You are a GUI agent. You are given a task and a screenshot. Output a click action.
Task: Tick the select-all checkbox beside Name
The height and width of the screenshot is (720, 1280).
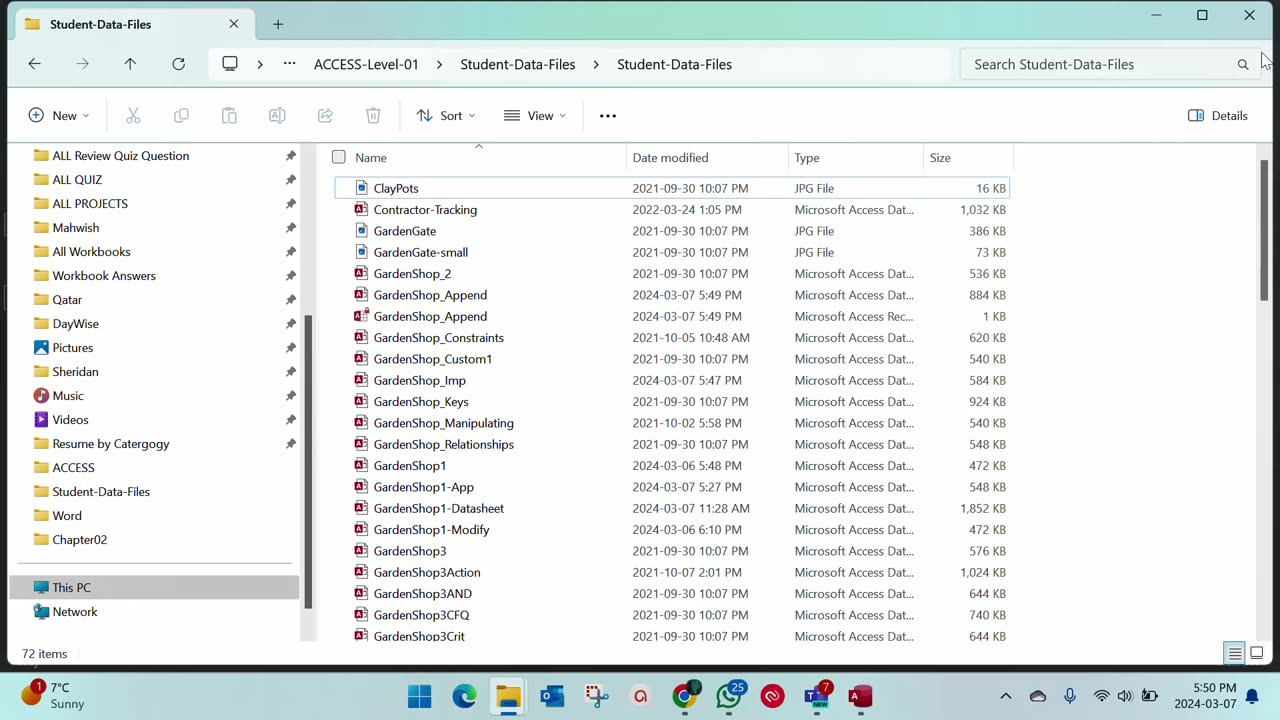coord(339,157)
